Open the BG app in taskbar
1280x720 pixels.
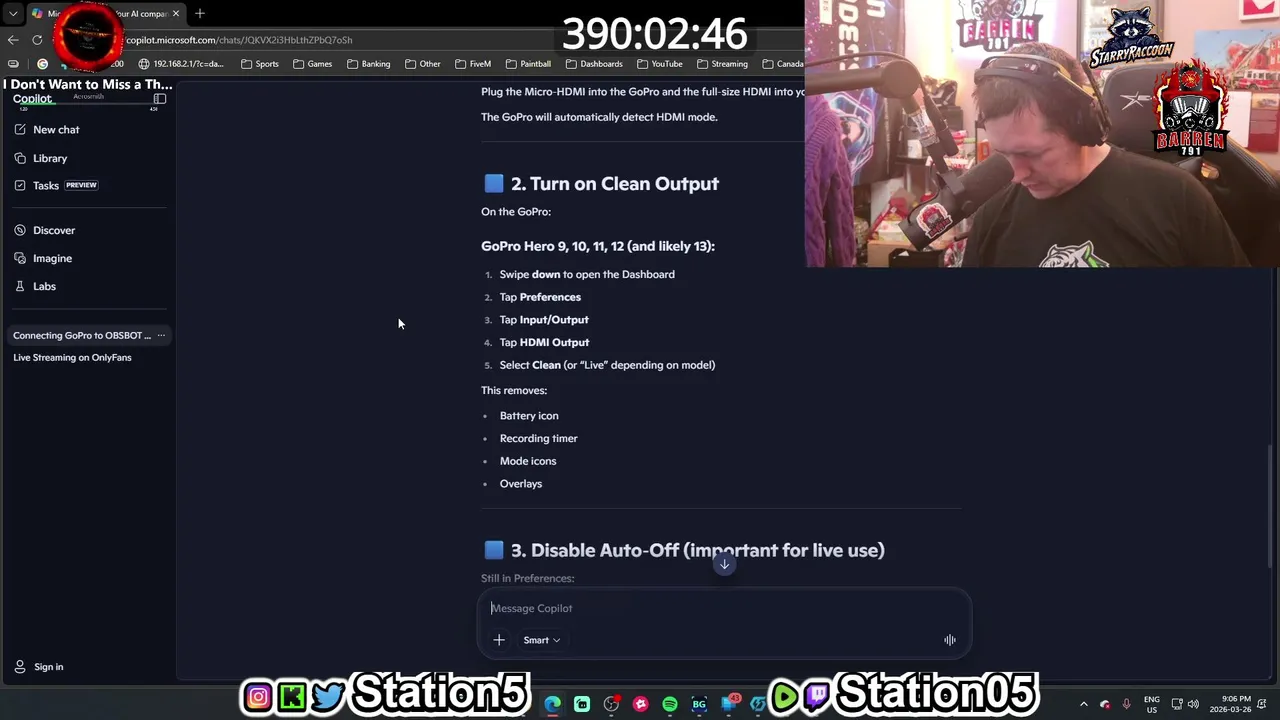pos(699,704)
